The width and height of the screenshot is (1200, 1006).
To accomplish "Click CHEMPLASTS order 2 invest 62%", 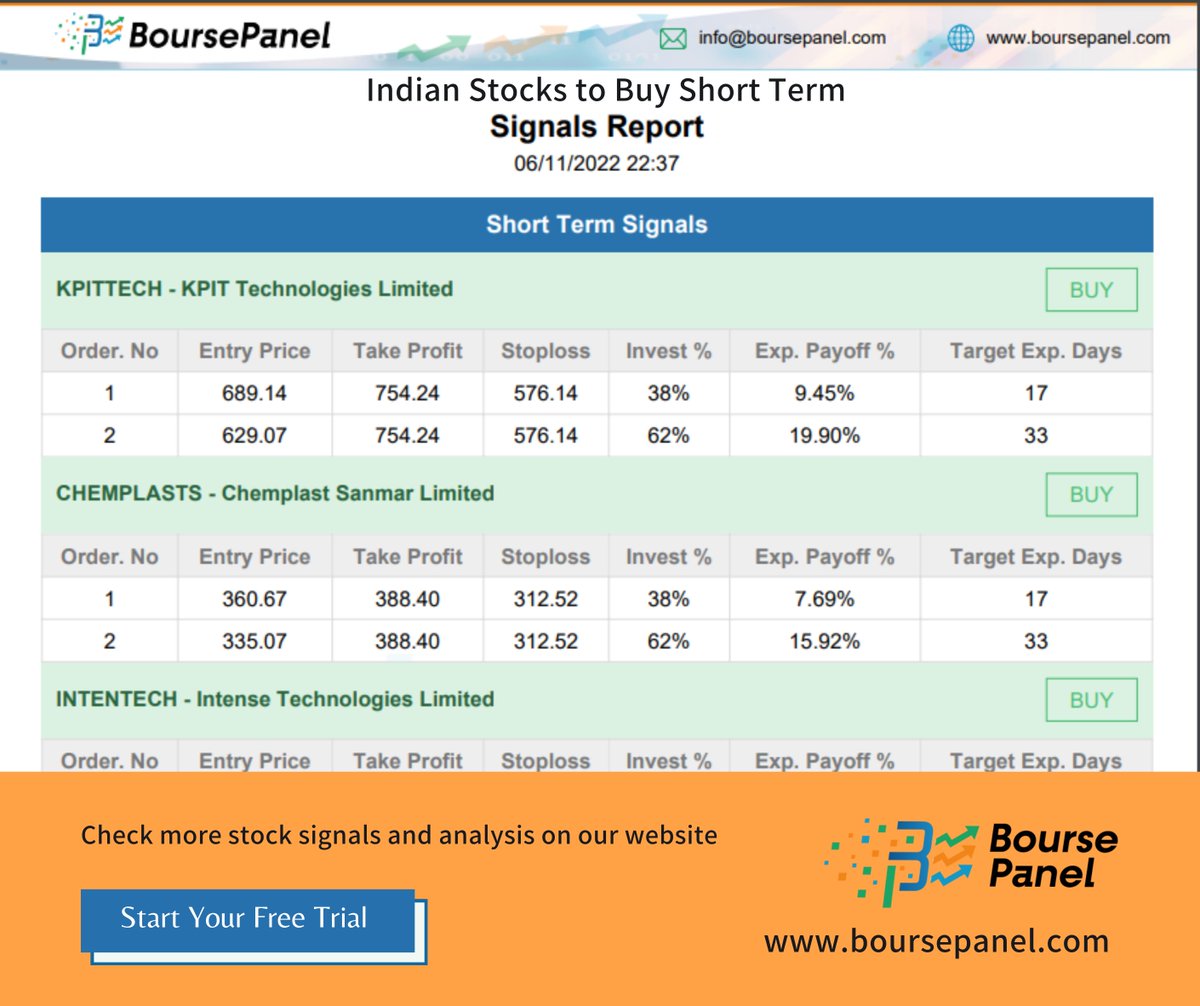I will coord(668,641).
